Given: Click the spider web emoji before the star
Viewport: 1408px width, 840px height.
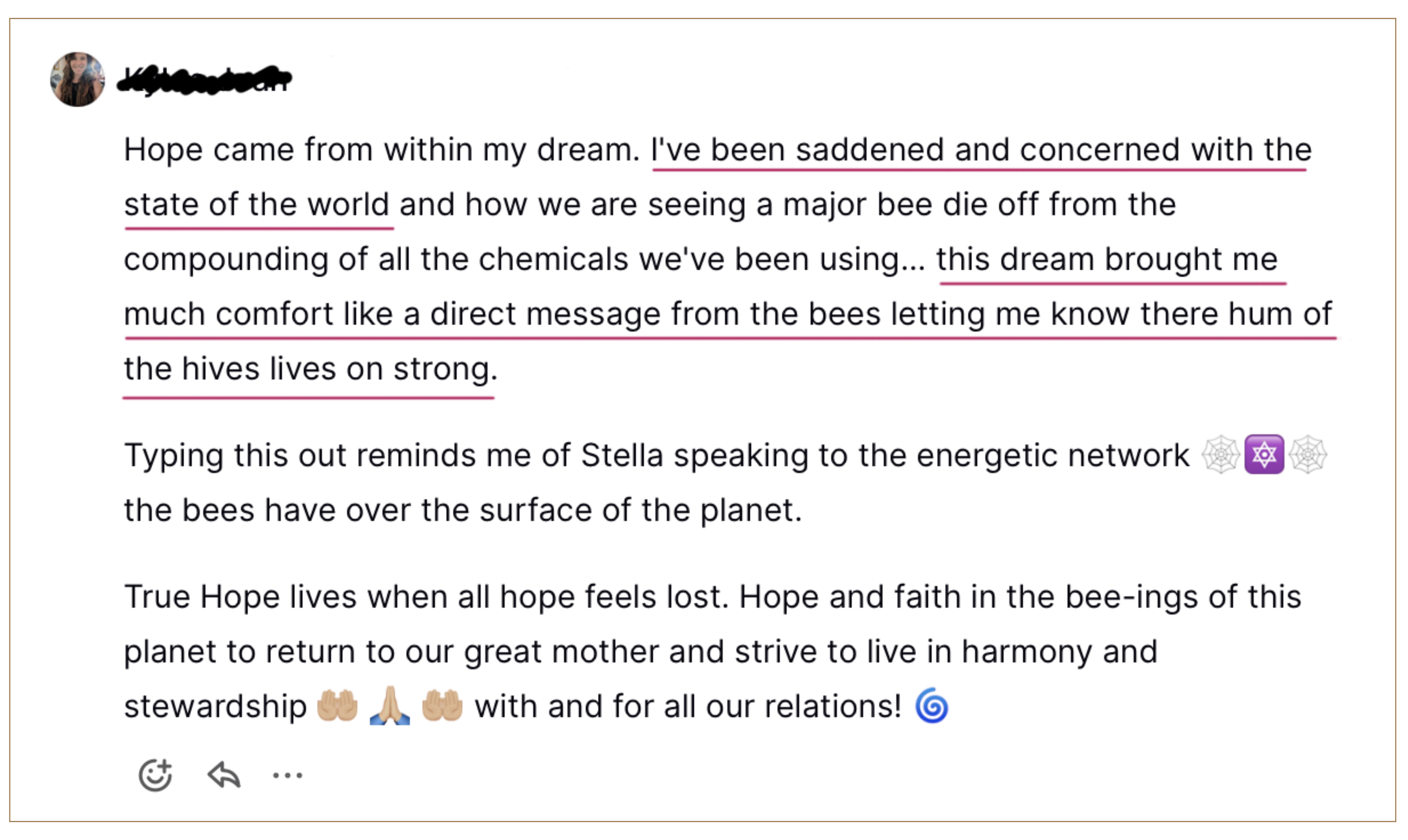Looking at the screenshot, I should point(1221,454).
